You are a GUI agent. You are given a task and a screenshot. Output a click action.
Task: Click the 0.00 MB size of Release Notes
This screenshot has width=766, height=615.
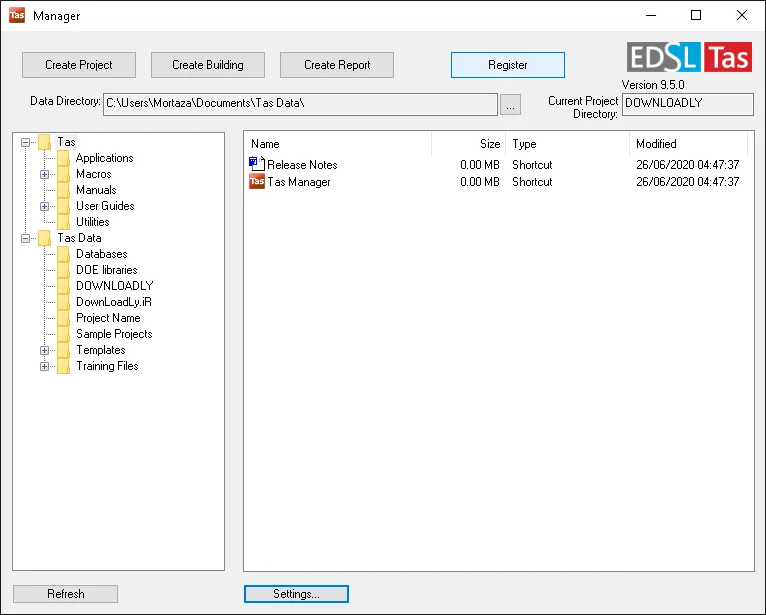[480, 165]
